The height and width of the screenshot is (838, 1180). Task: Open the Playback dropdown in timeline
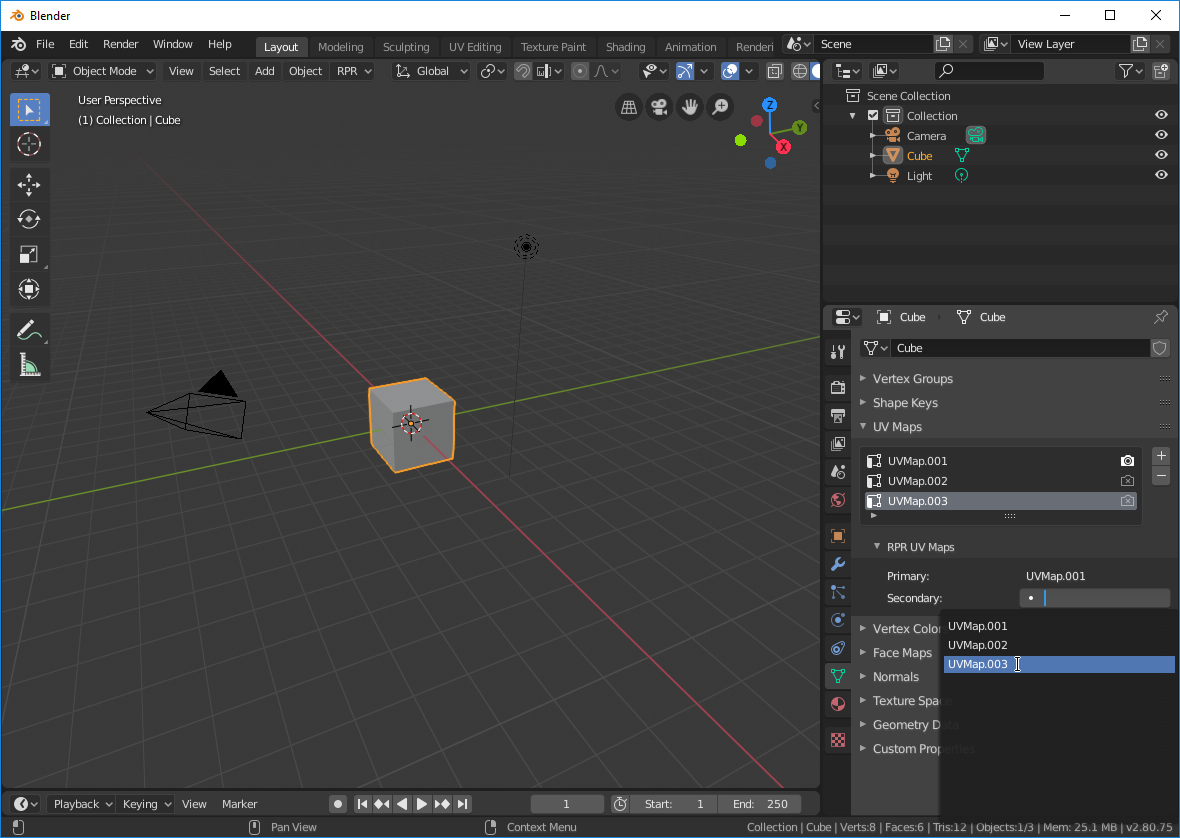[82, 804]
